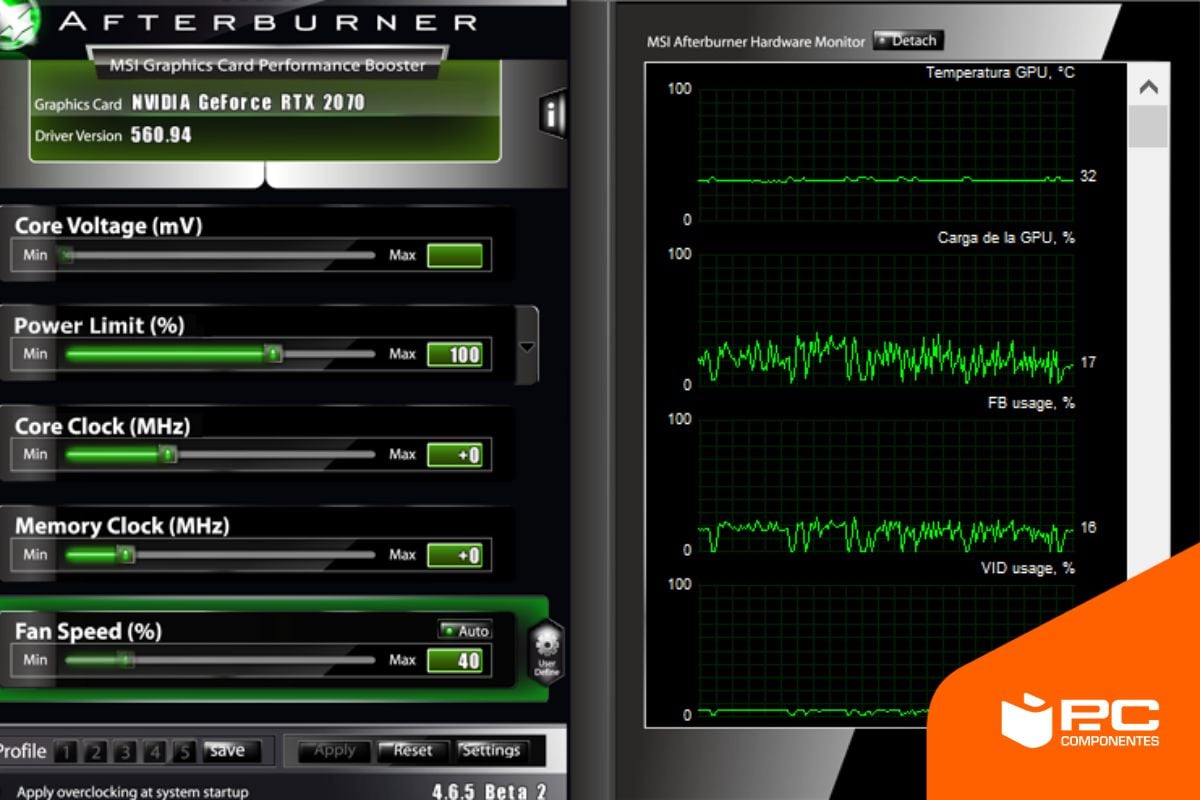Open the graphics card information panel
Screen dimensions: 1200x800
(551, 114)
